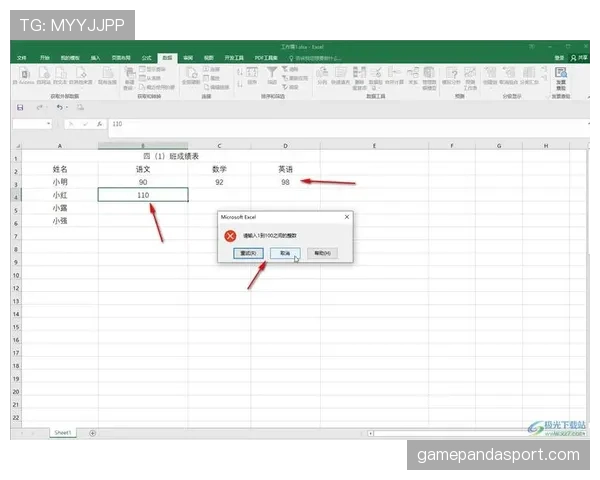
Task: Switch to the 页面布局 Page Layout tab
Action: (x=121, y=58)
